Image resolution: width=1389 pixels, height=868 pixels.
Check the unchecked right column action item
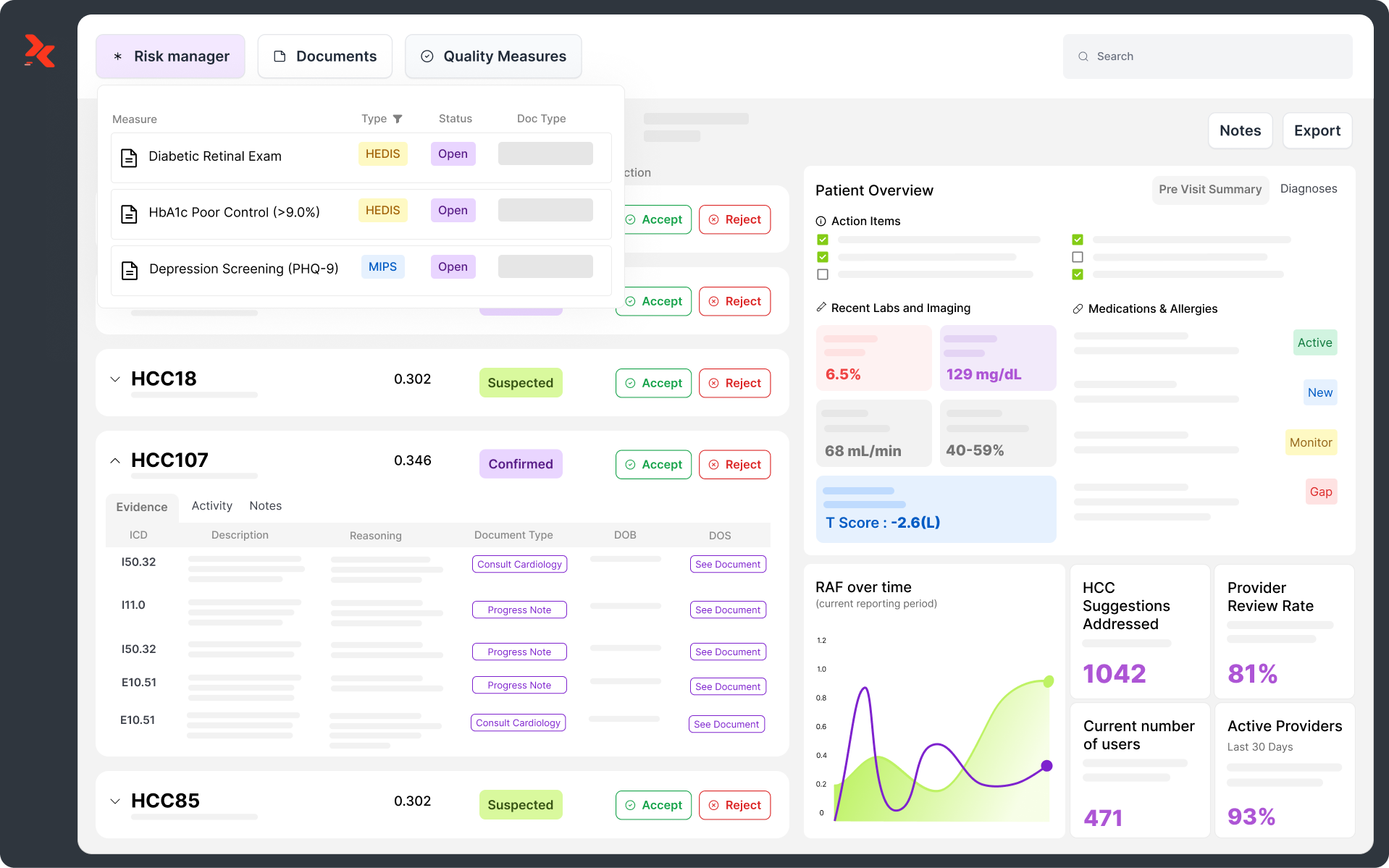(x=1078, y=257)
